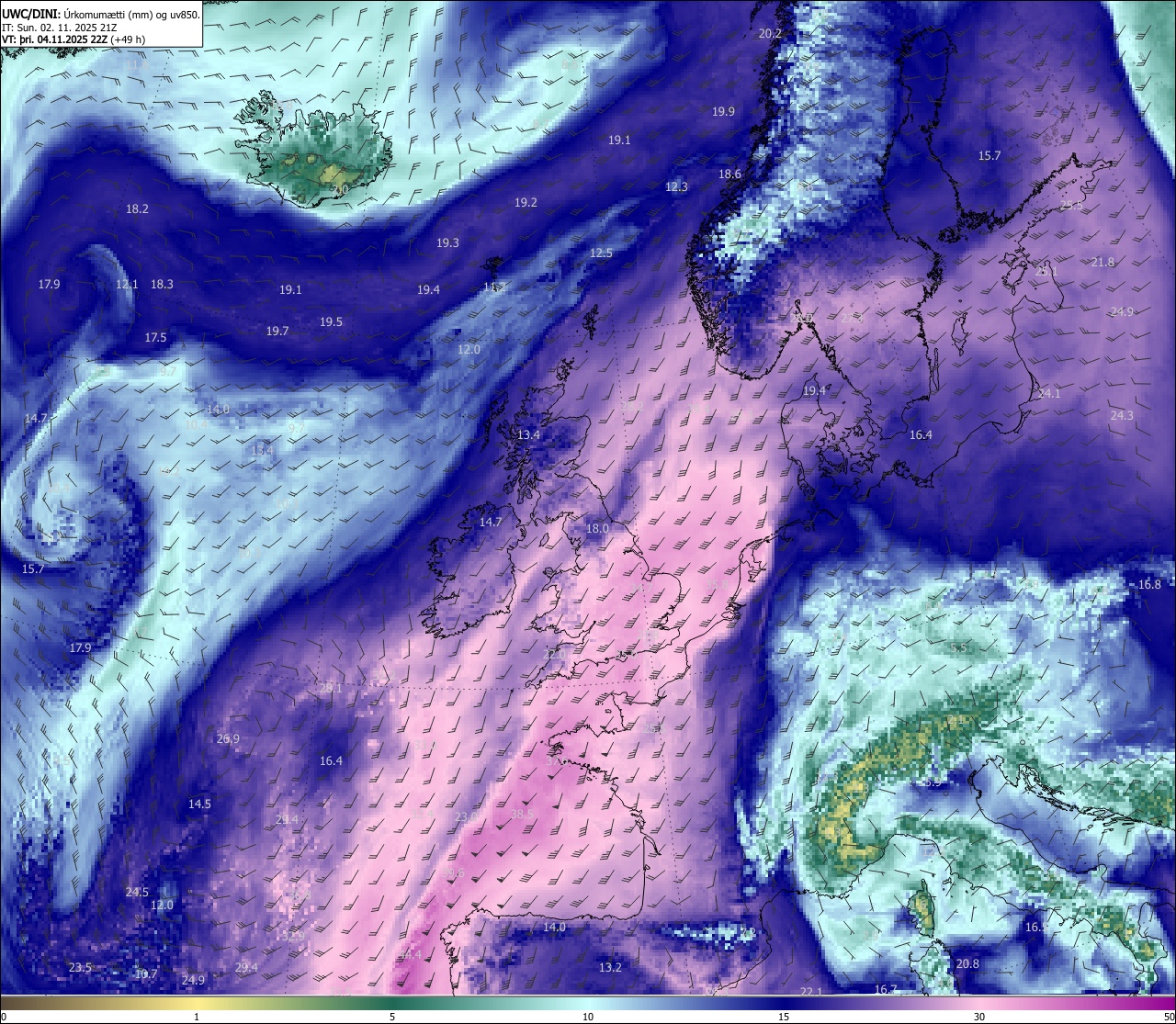Click the 12.1 value label

[127, 284]
